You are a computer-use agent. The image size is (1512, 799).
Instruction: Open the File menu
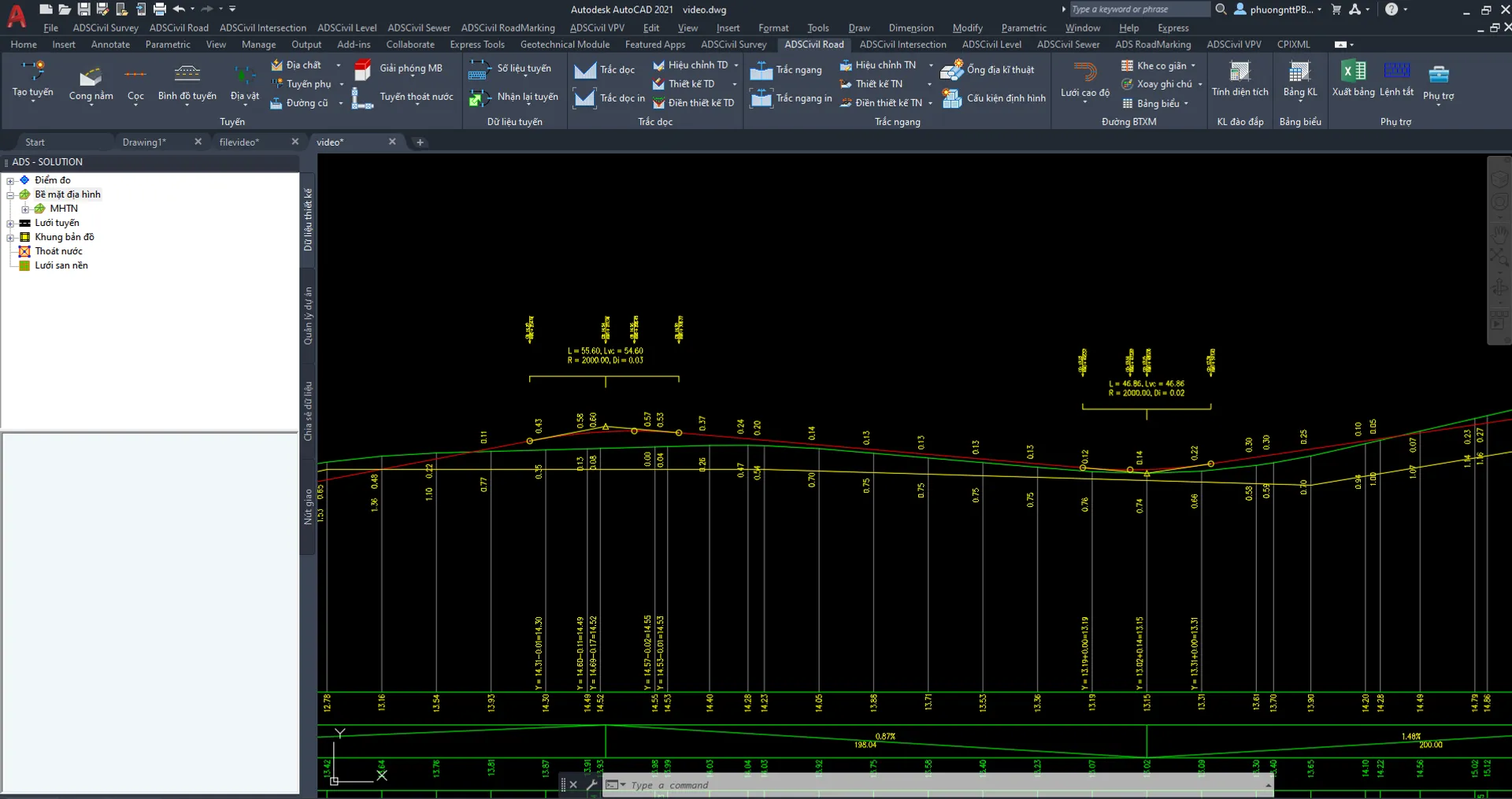[x=51, y=28]
